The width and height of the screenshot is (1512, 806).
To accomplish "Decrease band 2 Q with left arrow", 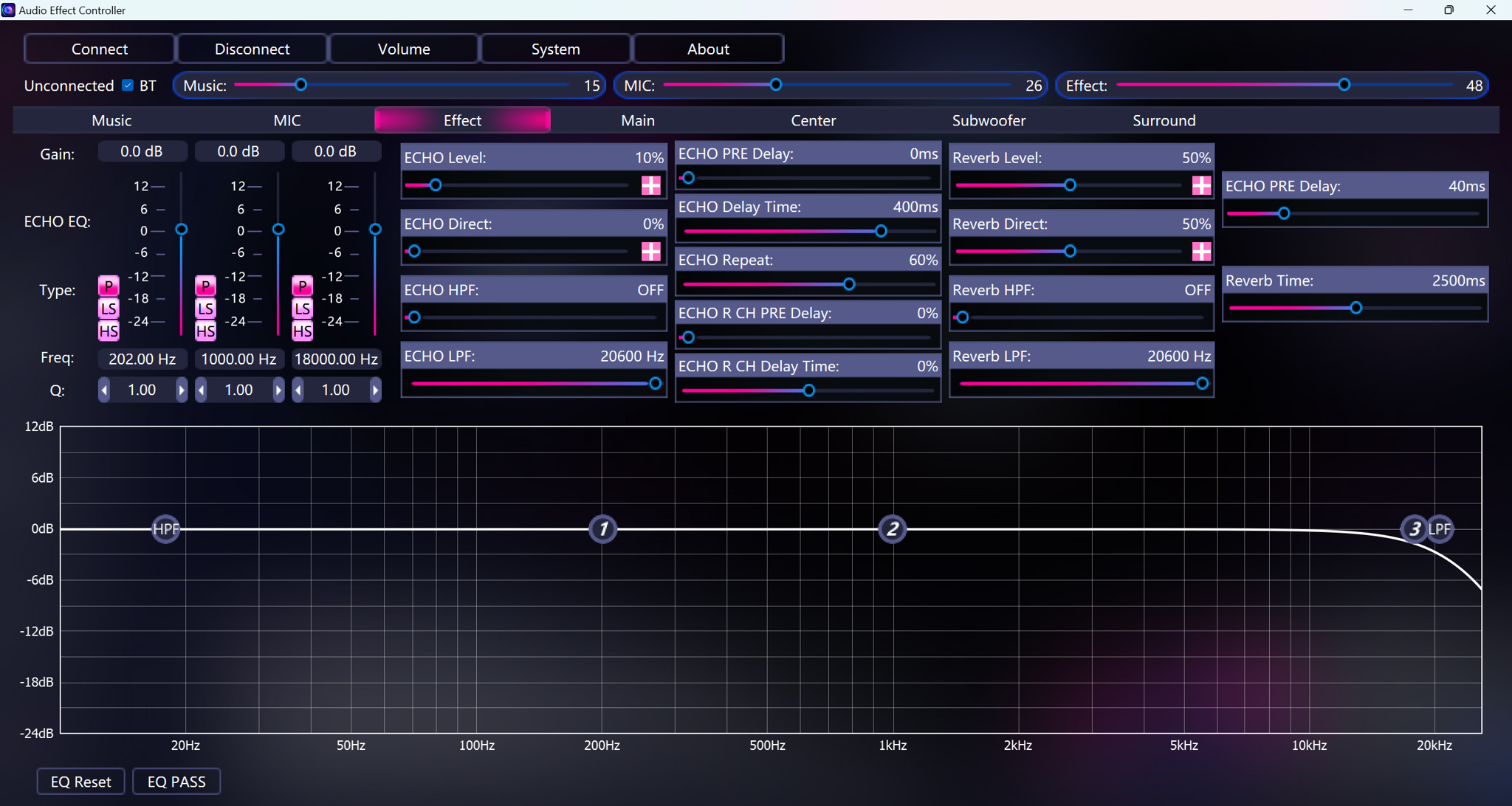I will 201,390.
